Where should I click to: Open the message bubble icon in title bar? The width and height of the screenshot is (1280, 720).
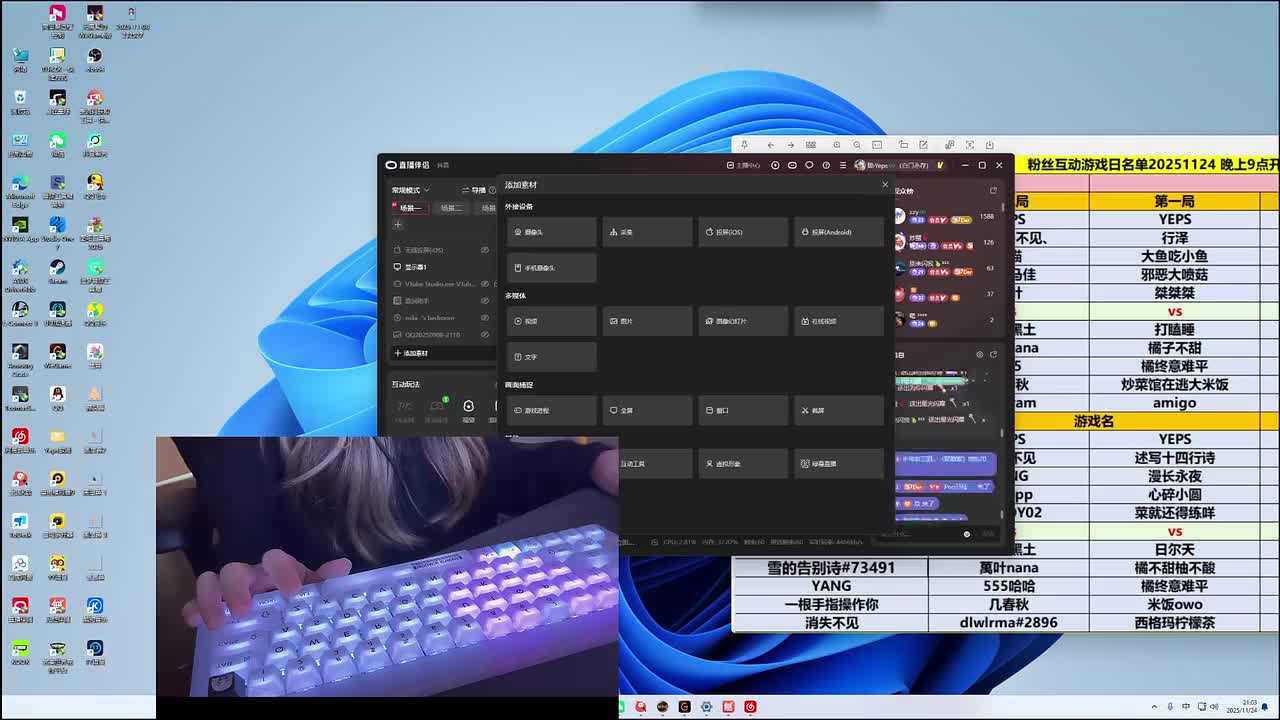click(809, 165)
